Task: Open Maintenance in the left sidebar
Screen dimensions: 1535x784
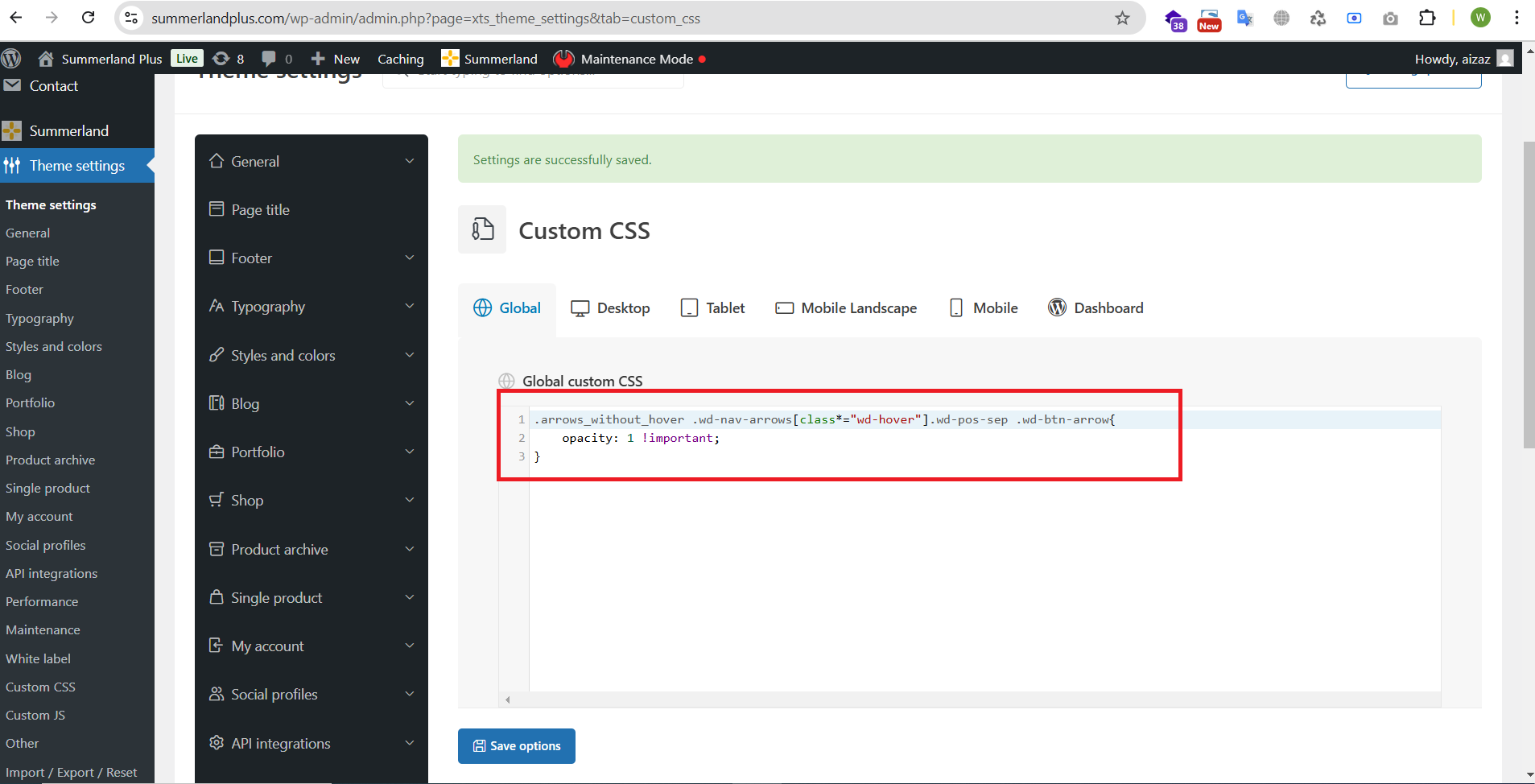Action: (43, 629)
